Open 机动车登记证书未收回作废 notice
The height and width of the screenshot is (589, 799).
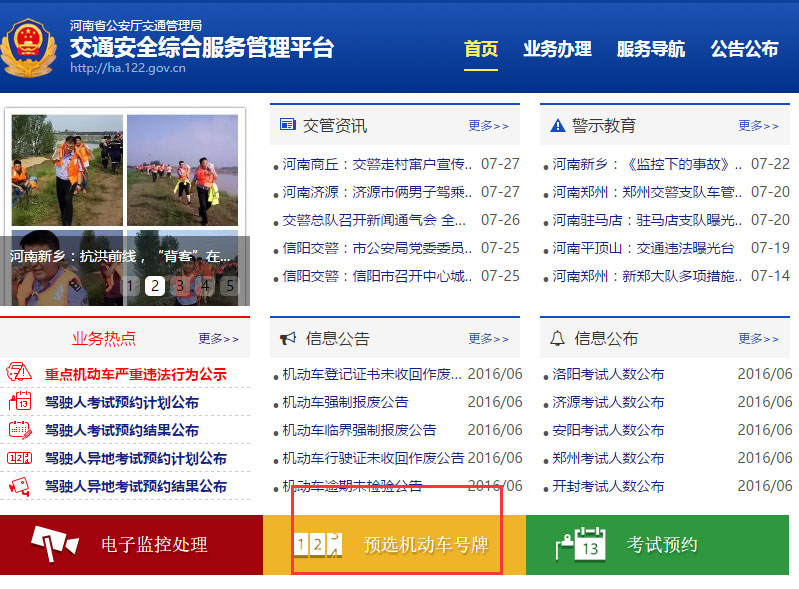click(372, 374)
